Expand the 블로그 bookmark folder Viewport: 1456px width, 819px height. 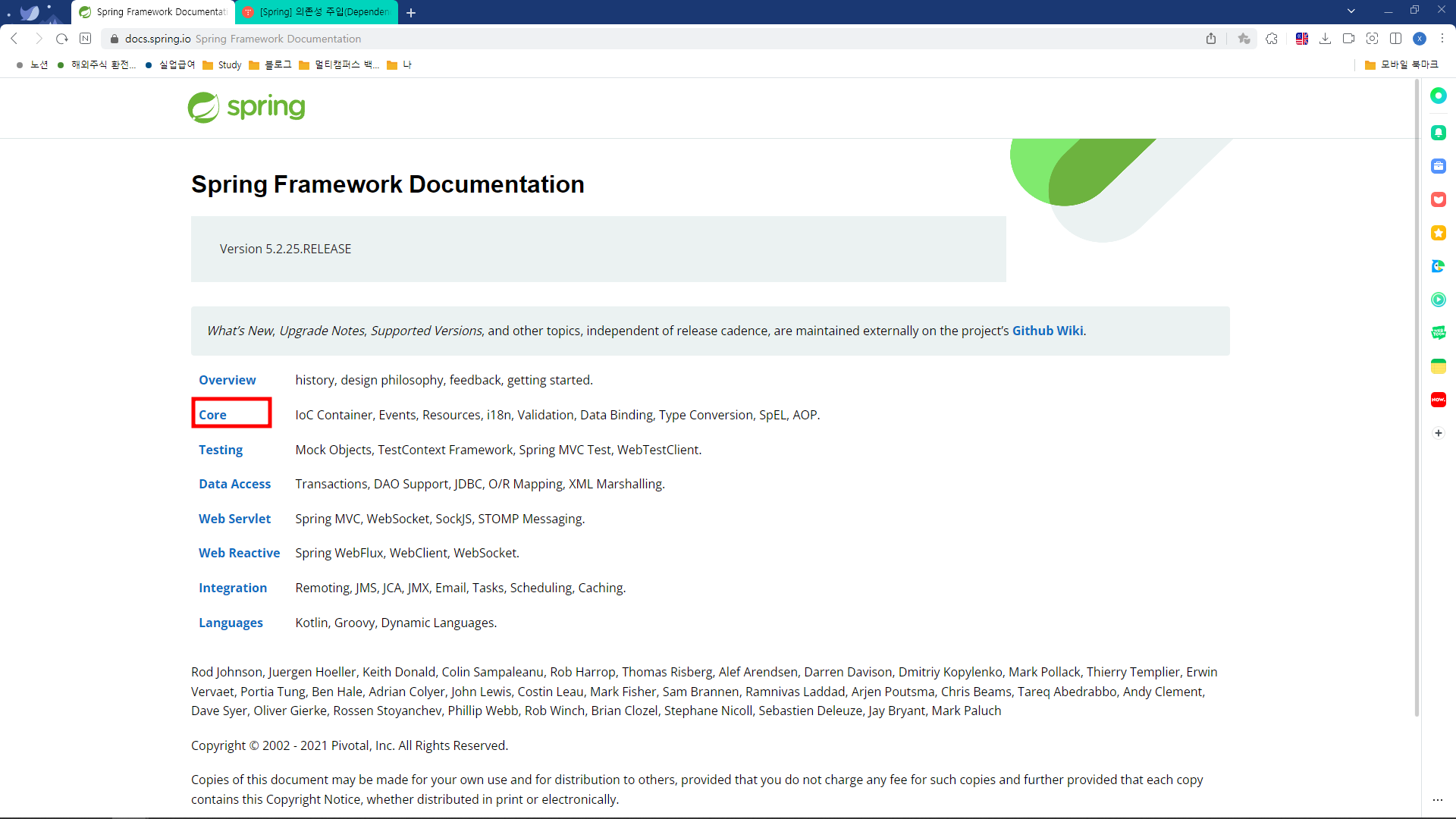(270, 65)
